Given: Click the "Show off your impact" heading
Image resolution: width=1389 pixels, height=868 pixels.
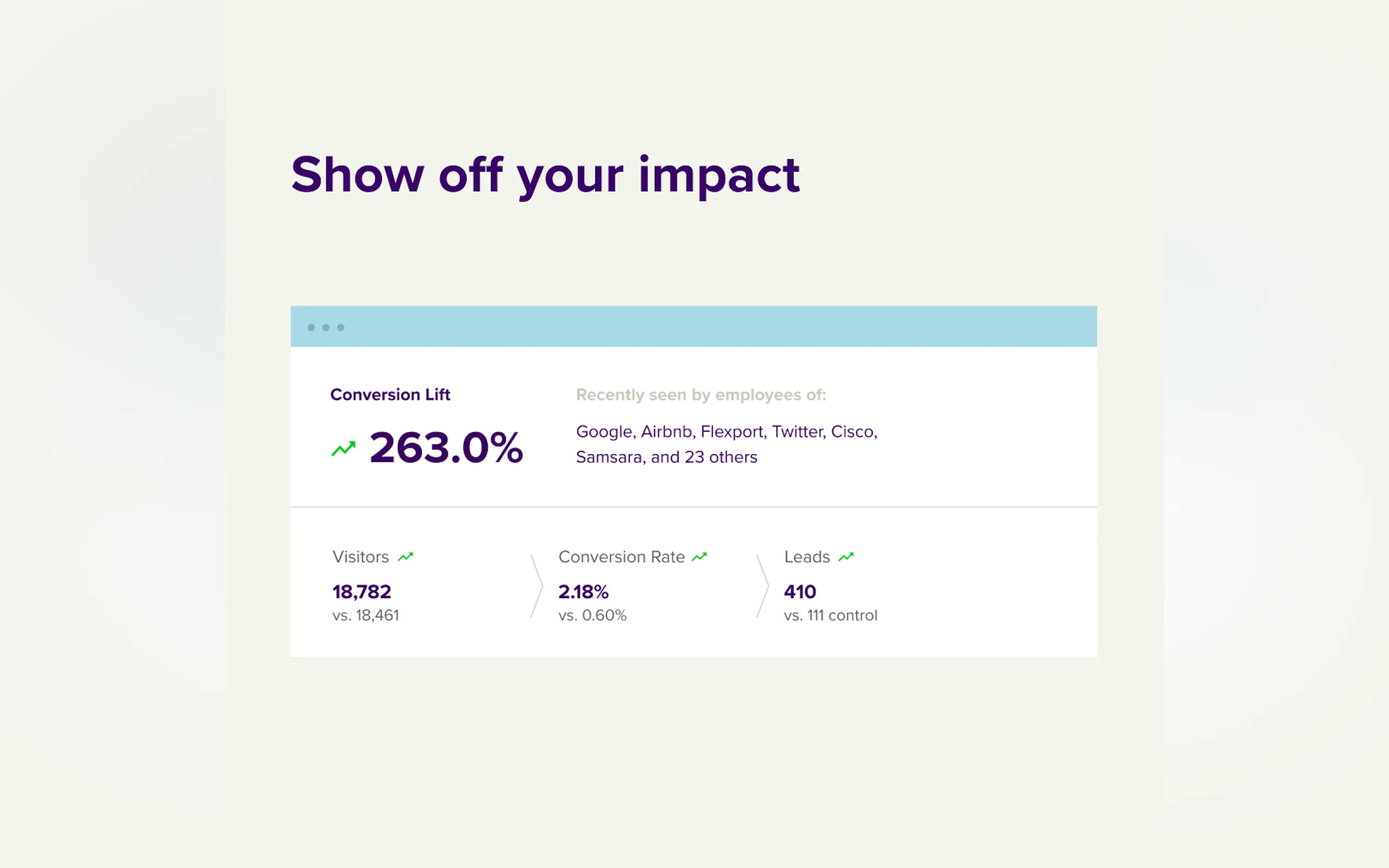Looking at the screenshot, I should pyautogui.click(x=545, y=175).
